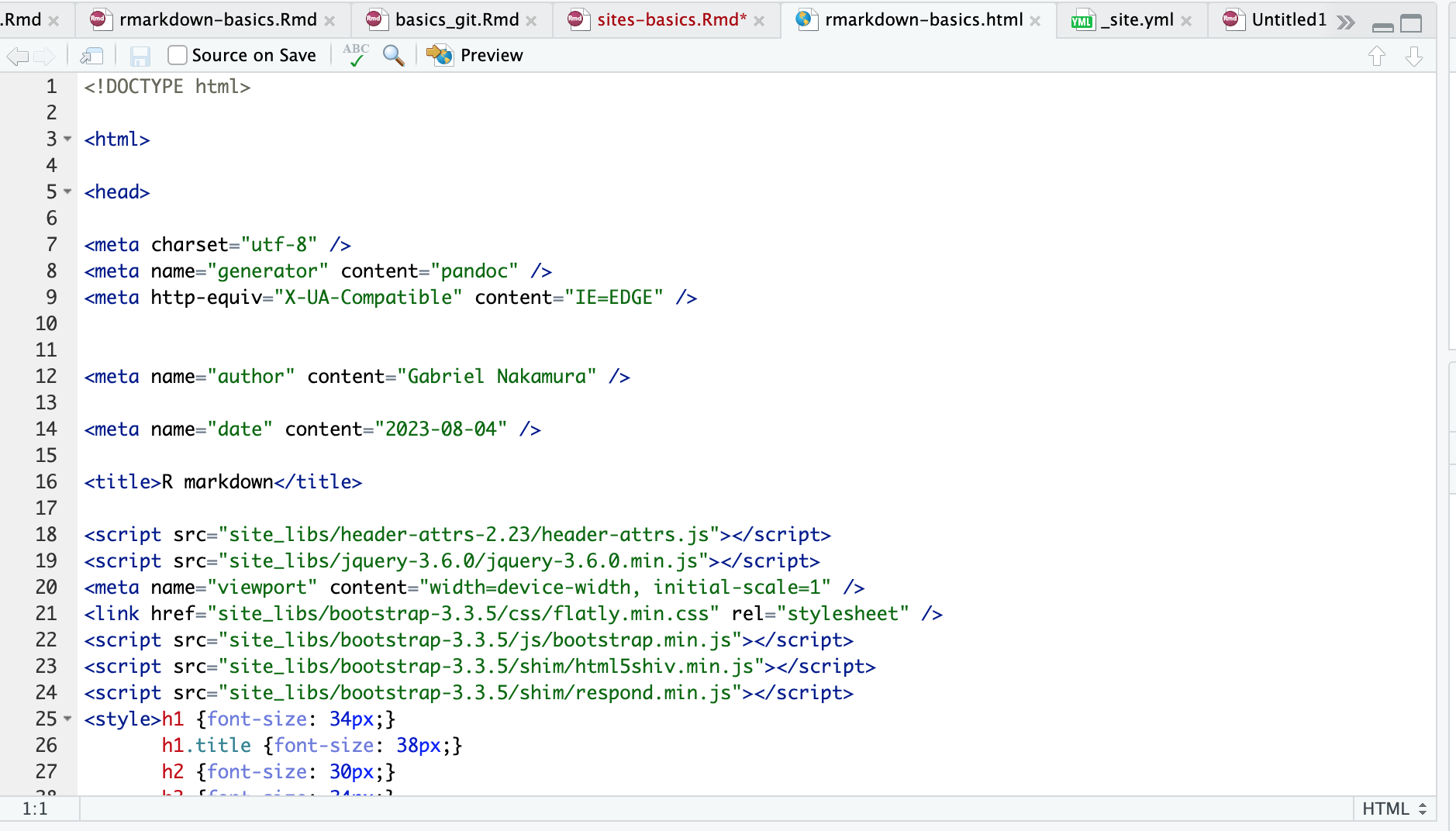Viewport: 1456px width, 831px height.
Task: Collapse style block fold on line 25
Action: pyautogui.click(x=67, y=719)
